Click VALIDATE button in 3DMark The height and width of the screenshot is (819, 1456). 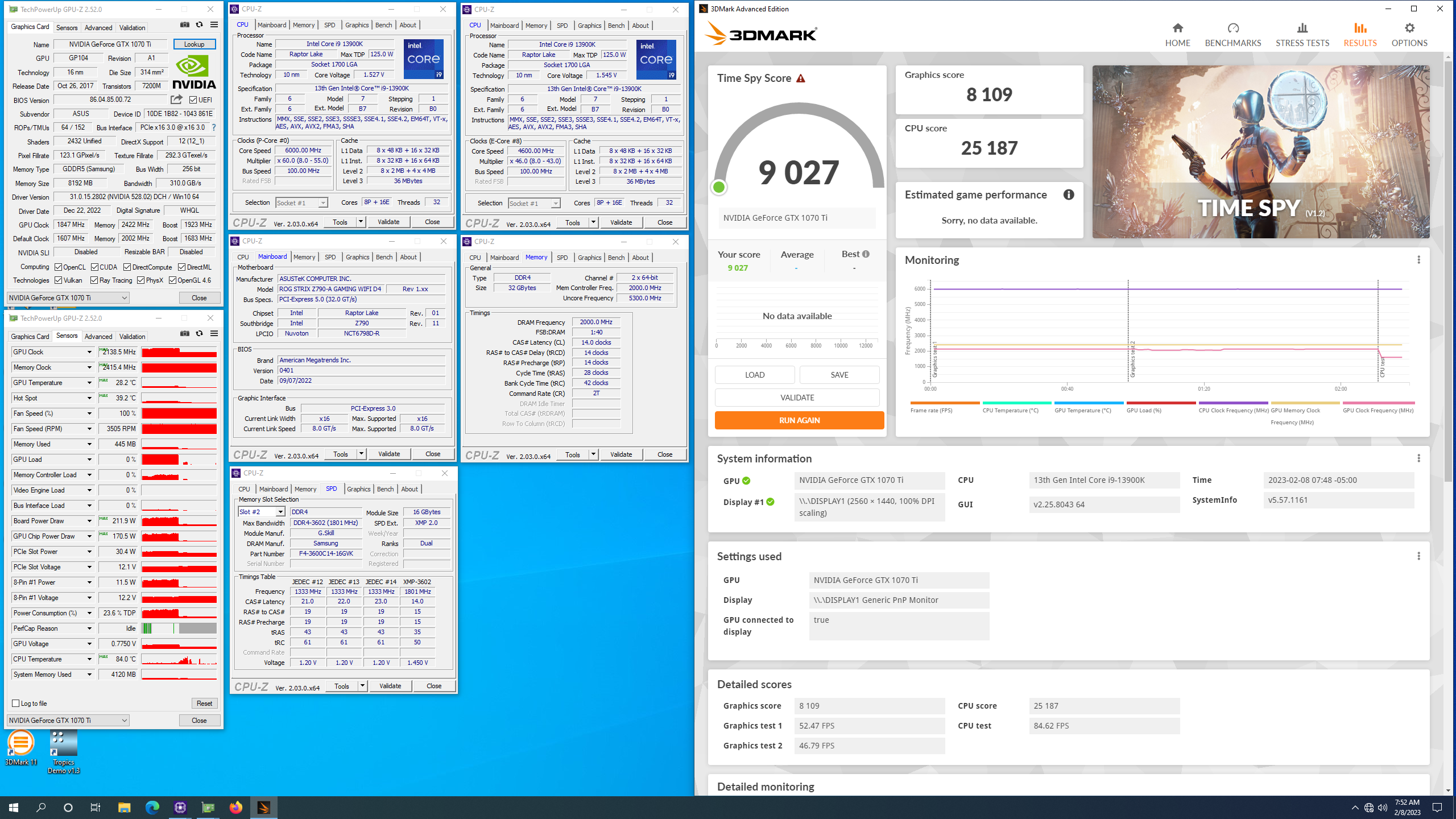tap(797, 398)
